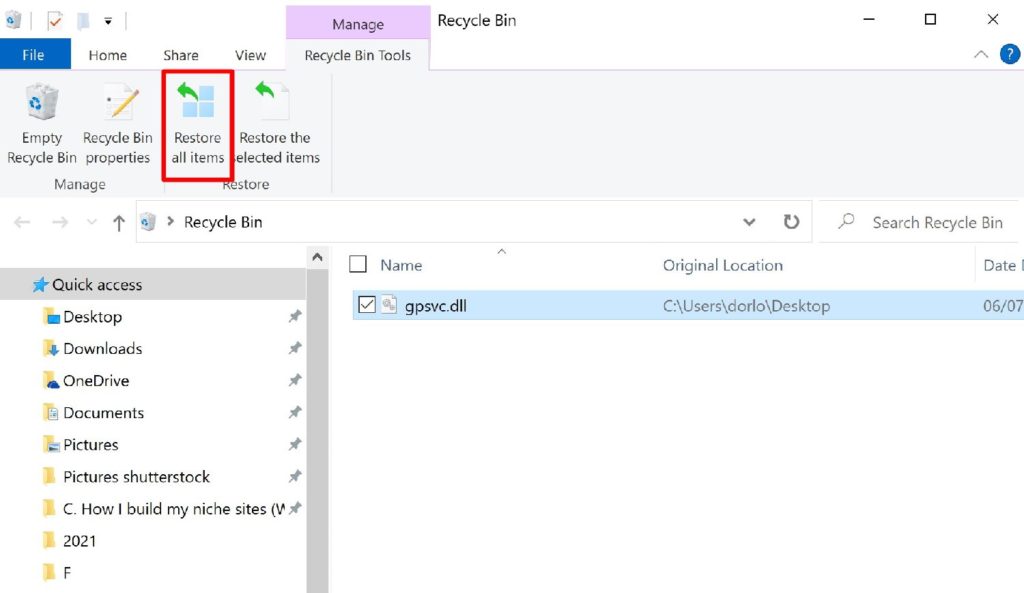Open Downloads in Quick access

tap(102, 349)
